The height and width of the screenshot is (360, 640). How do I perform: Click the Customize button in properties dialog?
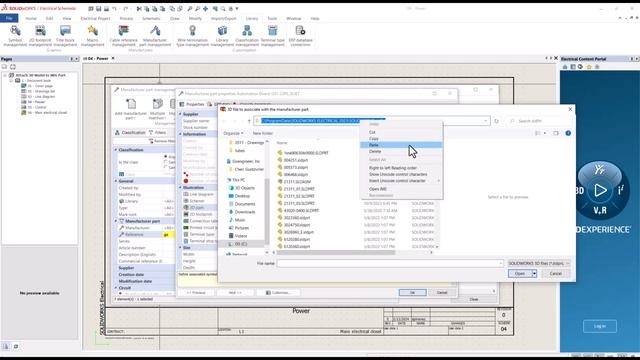278,293
